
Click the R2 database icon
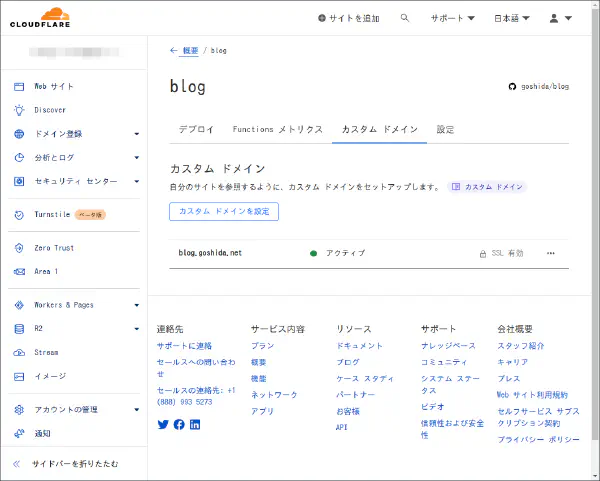19,329
